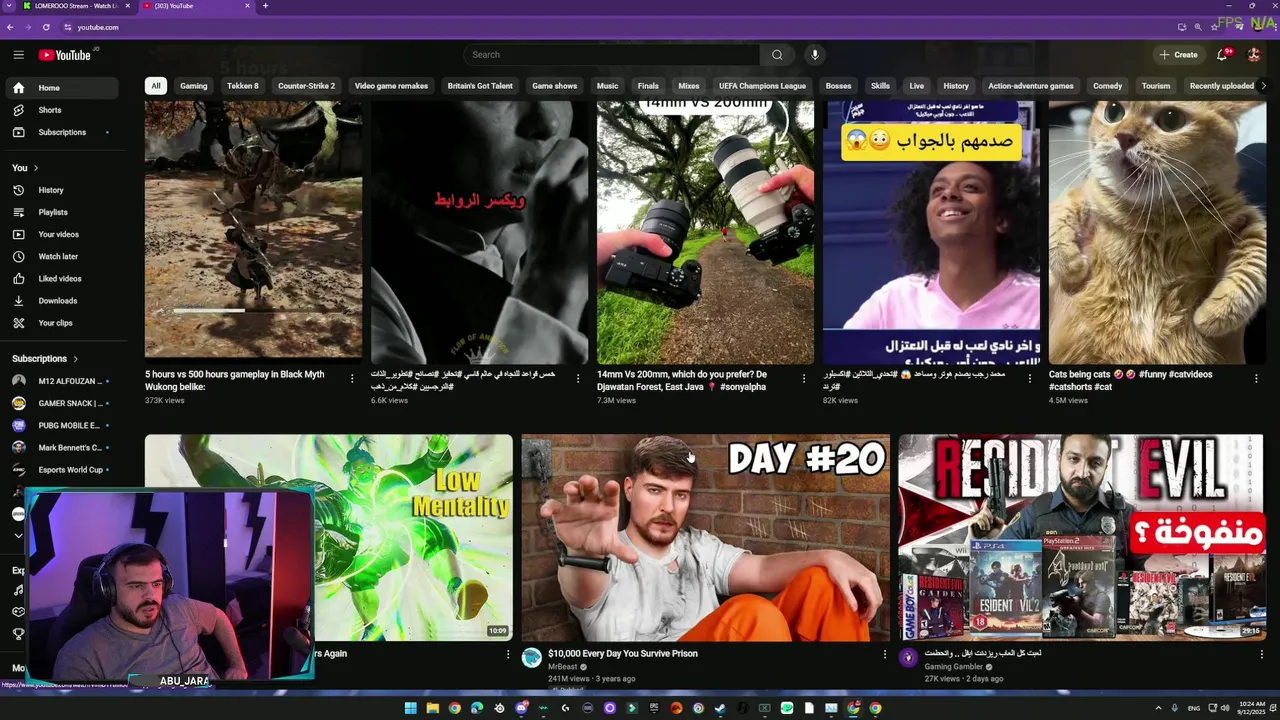
Task: Open Steam from the taskbar
Action: (x=720, y=708)
